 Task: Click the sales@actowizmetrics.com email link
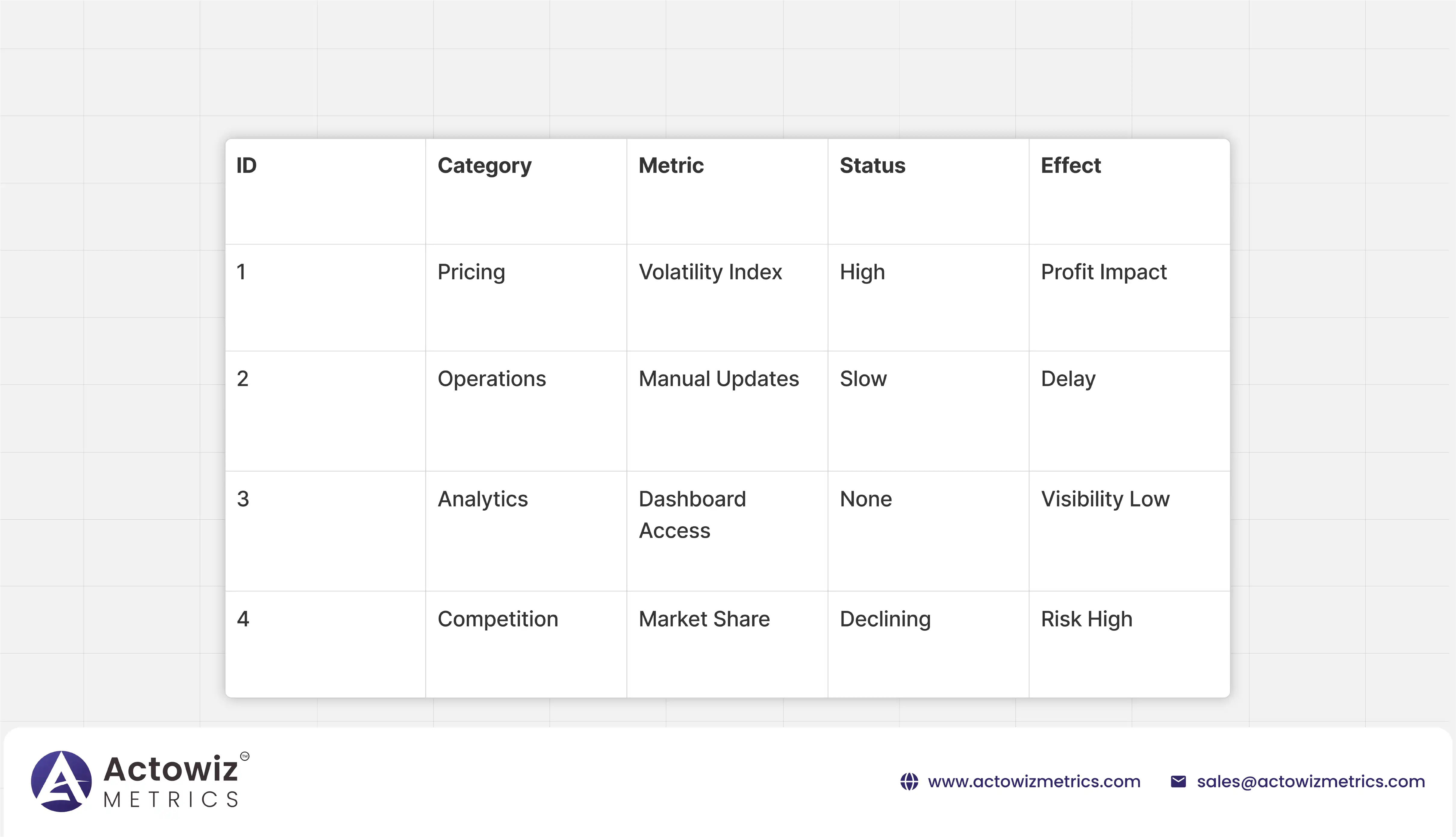click(1311, 781)
